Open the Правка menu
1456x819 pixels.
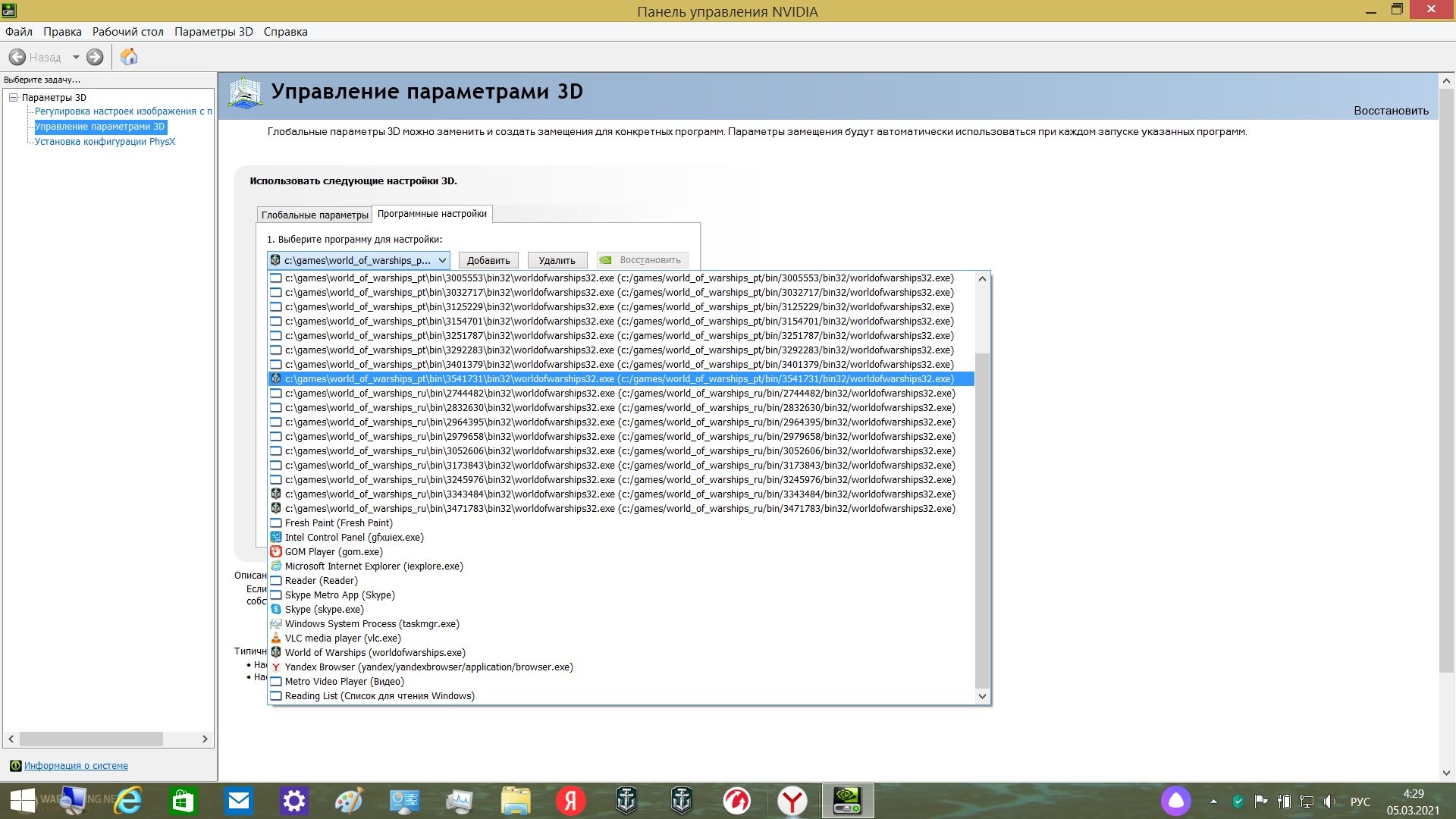(x=62, y=32)
